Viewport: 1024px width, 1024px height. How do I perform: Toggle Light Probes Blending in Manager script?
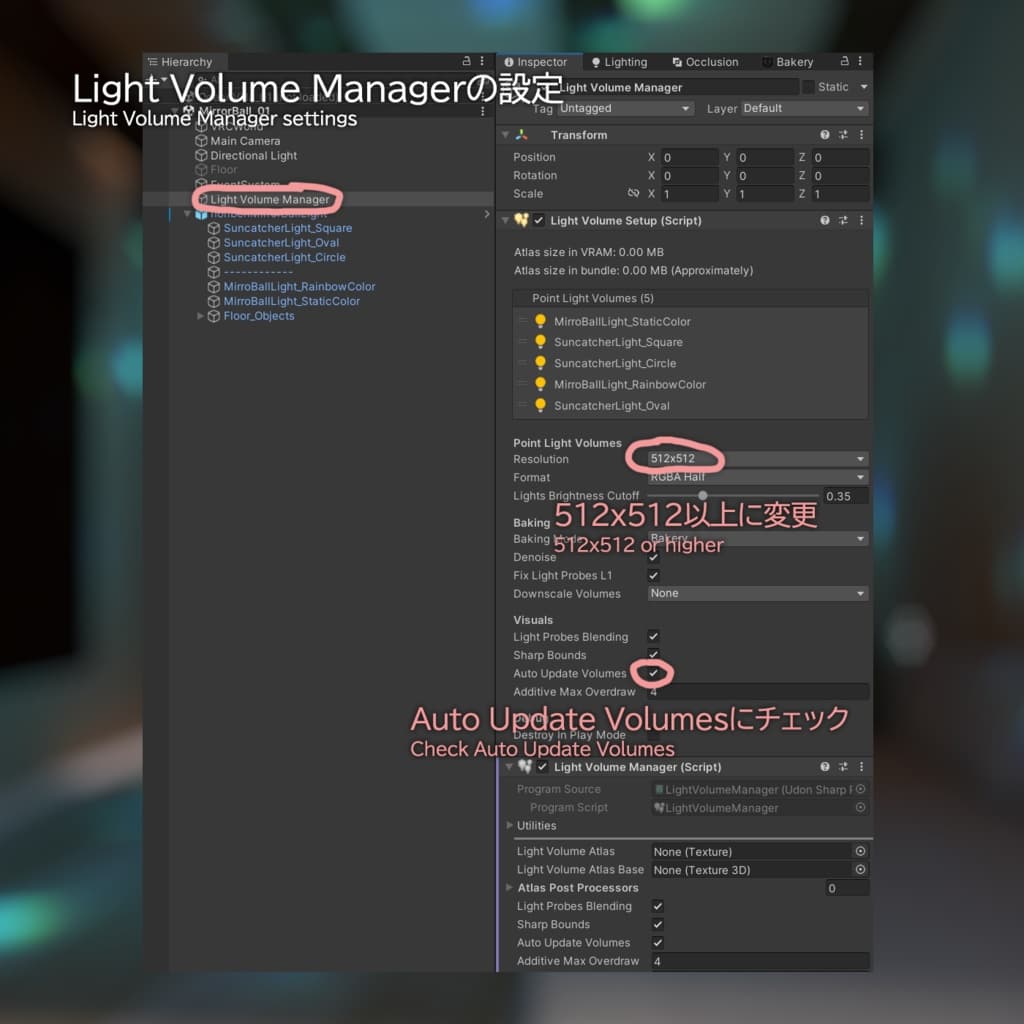coord(658,906)
